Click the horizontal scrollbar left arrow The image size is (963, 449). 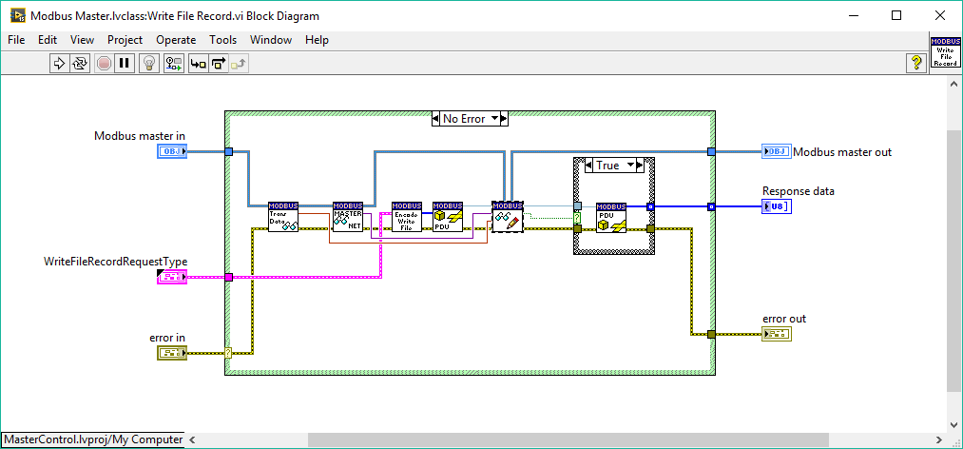pos(192,440)
